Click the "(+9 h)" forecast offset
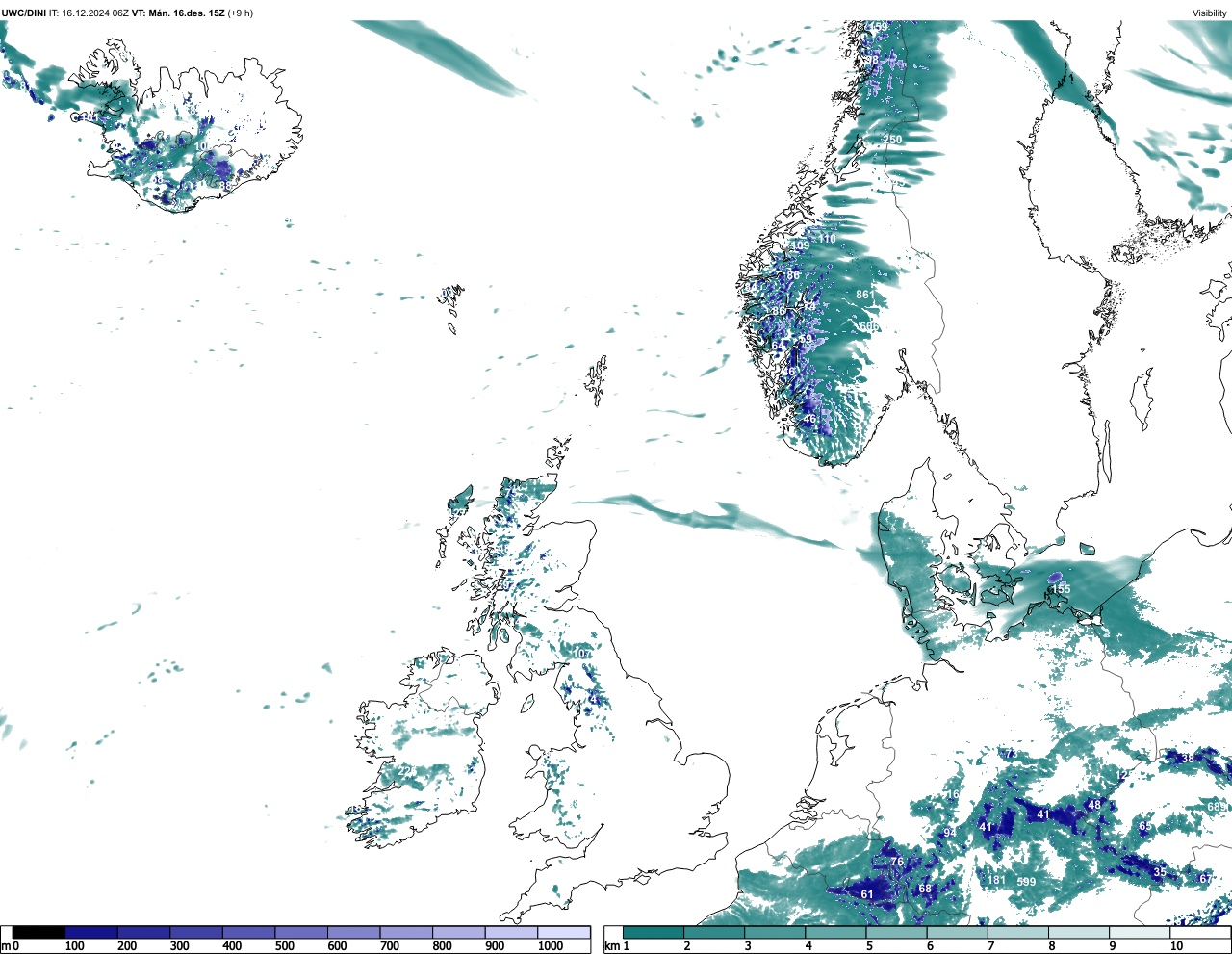Image resolution: width=1232 pixels, height=954 pixels. (x=241, y=13)
